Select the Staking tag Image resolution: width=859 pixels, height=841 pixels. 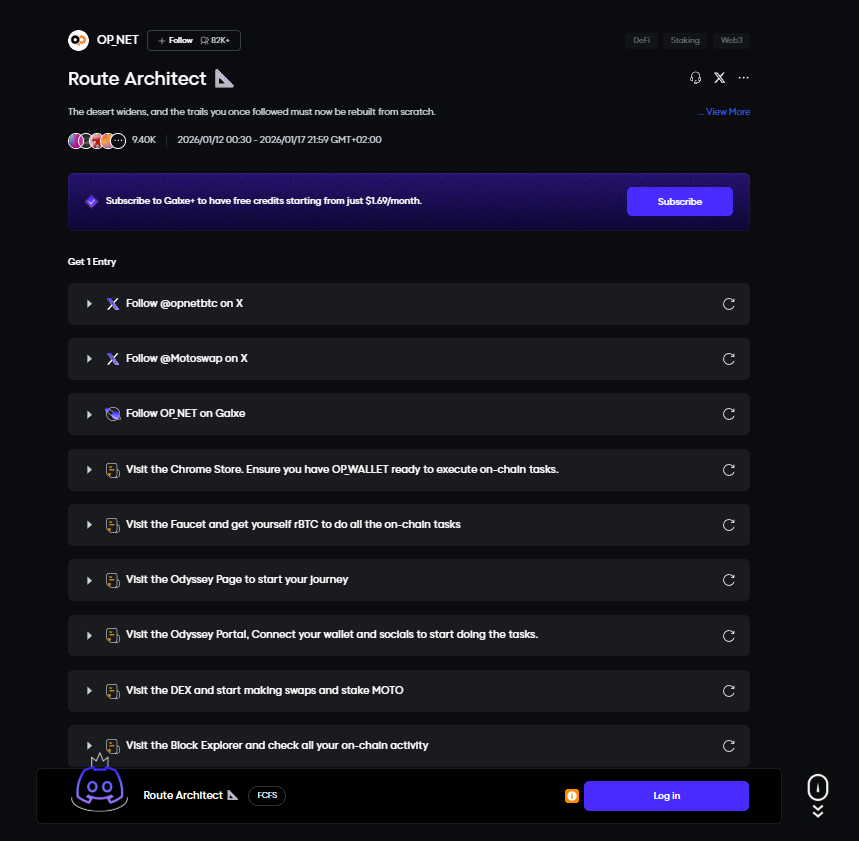click(685, 41)
